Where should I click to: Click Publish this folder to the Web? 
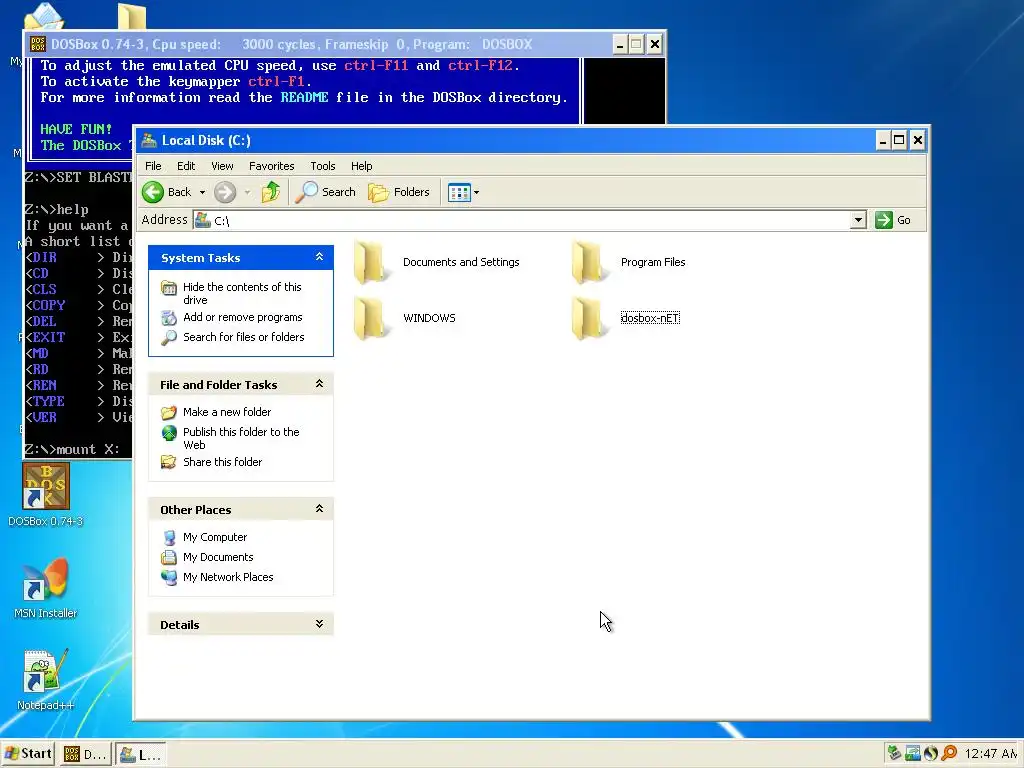pyautogui.click(x=241, y=438)
